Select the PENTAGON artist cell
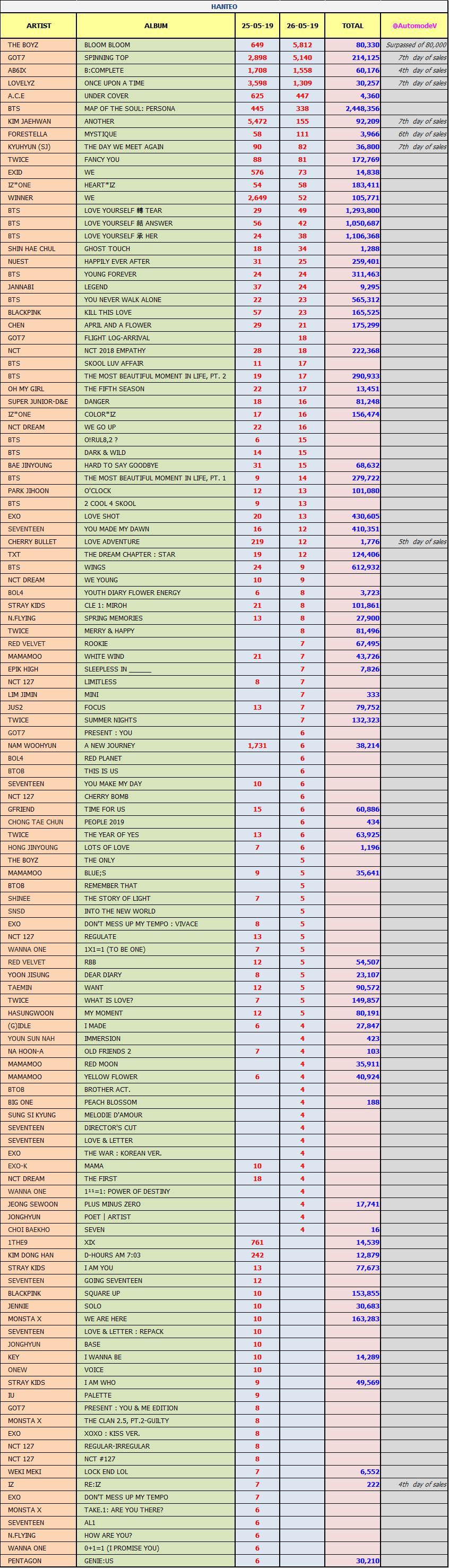The image size is (449, 1568). point(25,1561)
